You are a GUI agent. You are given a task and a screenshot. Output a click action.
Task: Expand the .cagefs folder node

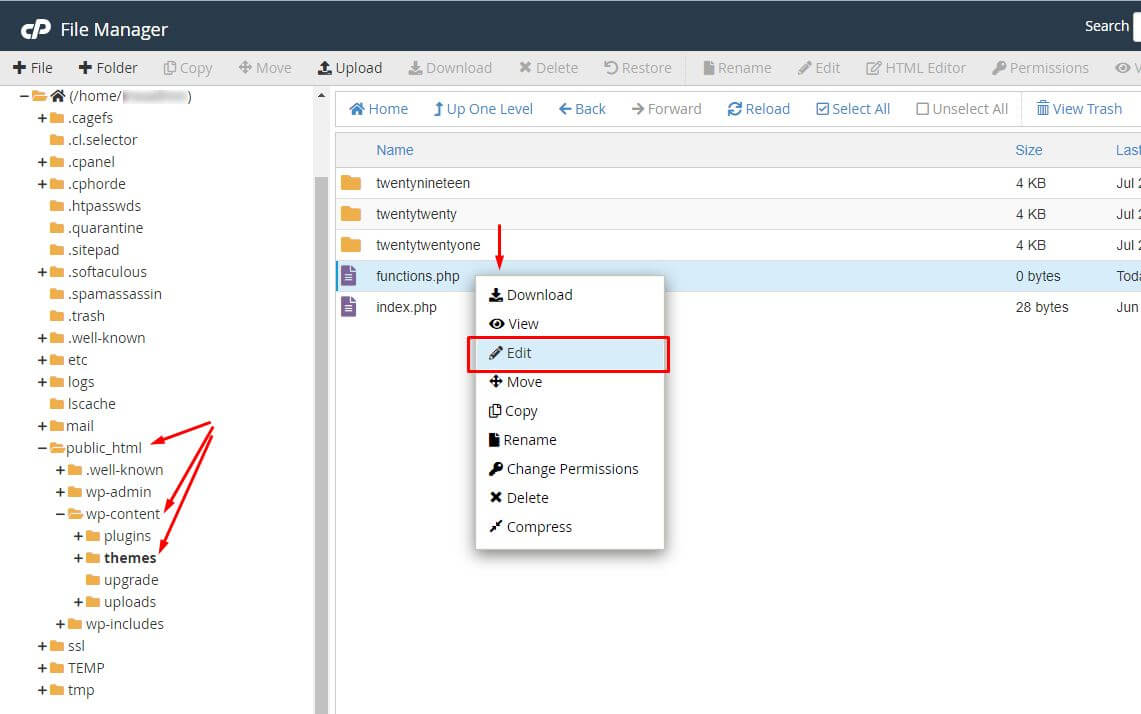coord(42,118)
